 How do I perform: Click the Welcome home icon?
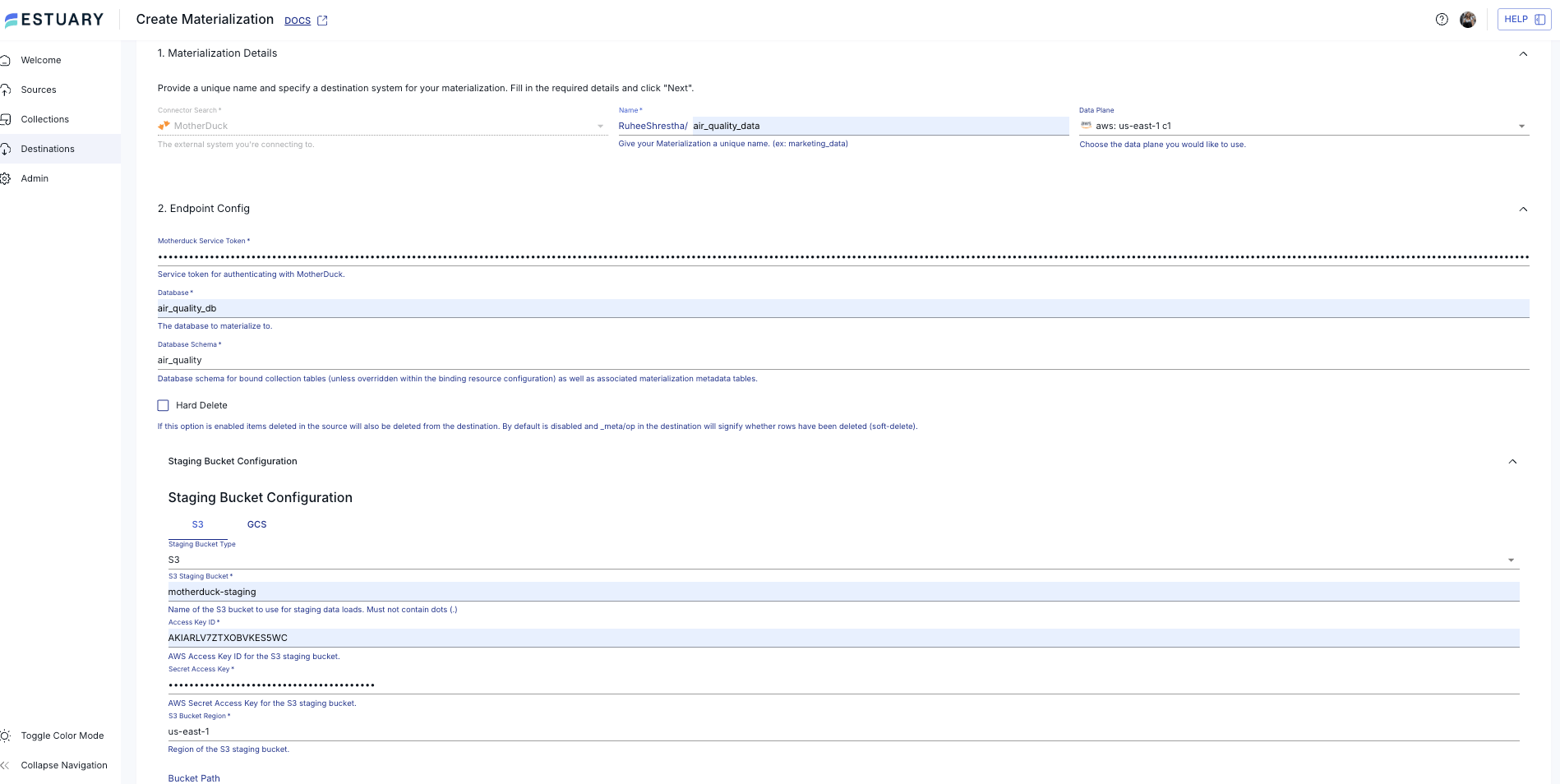point(6,60)
